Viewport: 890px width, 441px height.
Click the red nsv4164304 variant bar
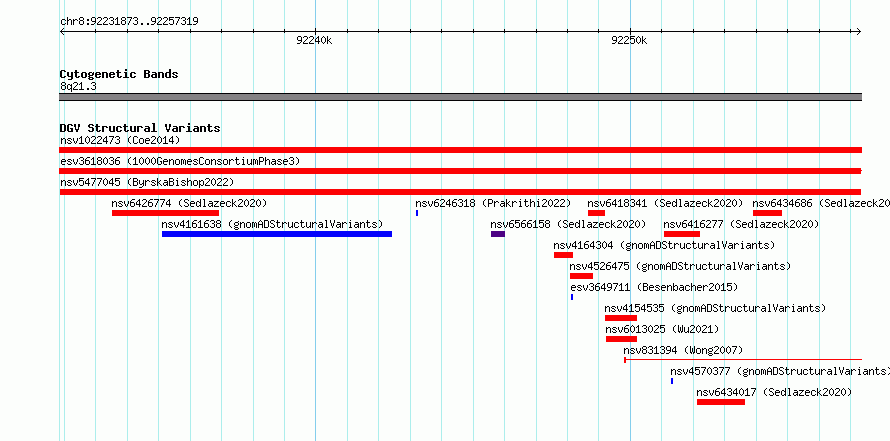point(564,255)
